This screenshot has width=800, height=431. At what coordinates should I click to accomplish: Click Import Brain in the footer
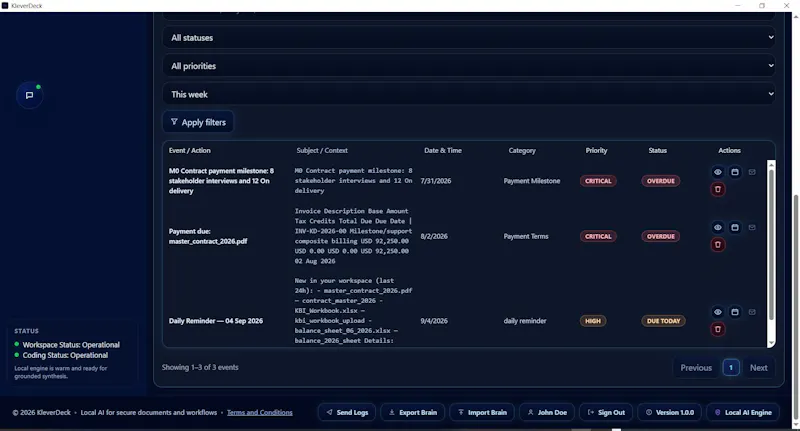click(x=482, y=412)
